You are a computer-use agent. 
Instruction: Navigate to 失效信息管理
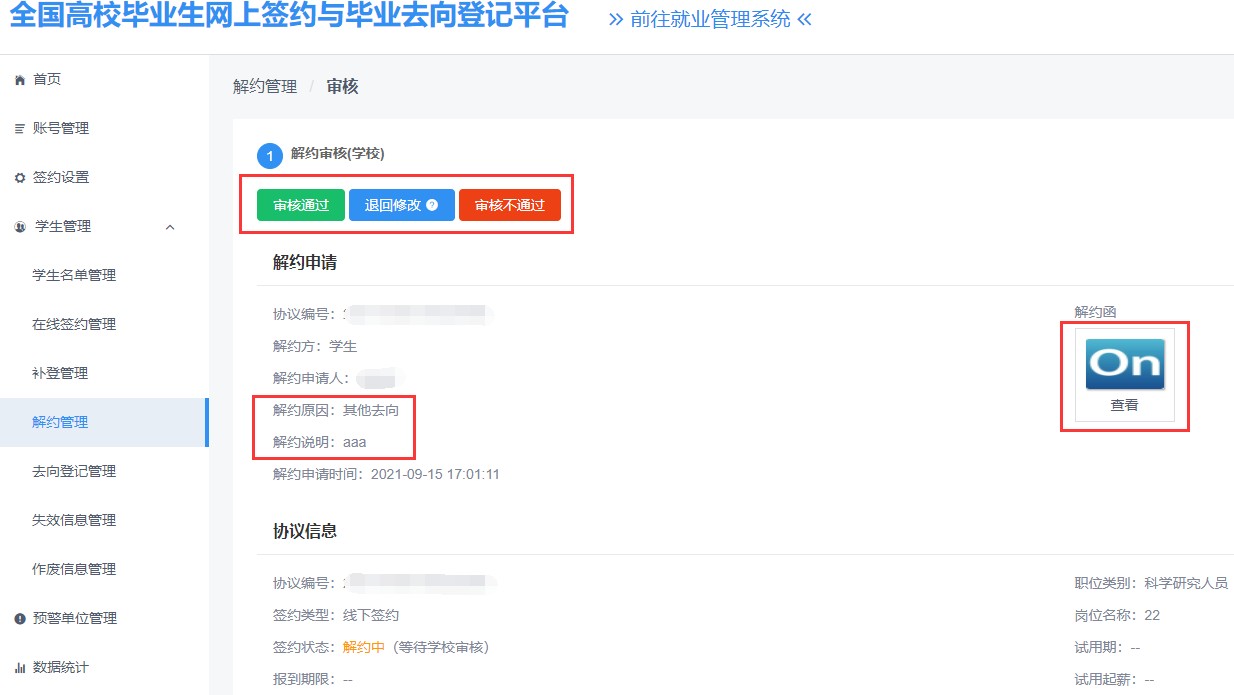tap(74, 521)
